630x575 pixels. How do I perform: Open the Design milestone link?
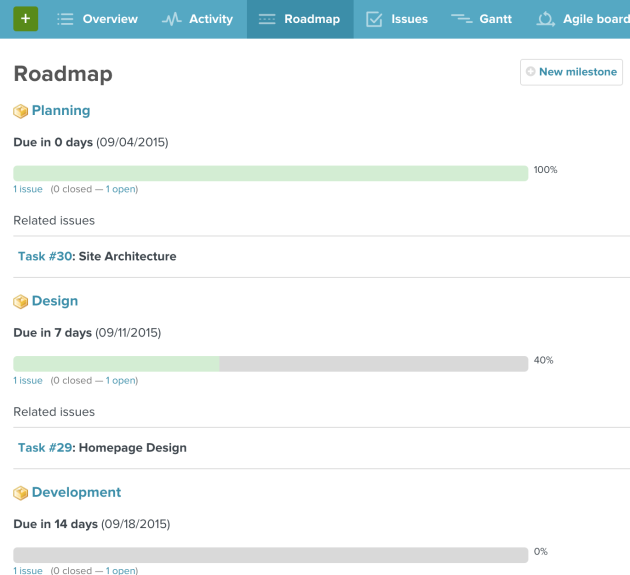55,301
